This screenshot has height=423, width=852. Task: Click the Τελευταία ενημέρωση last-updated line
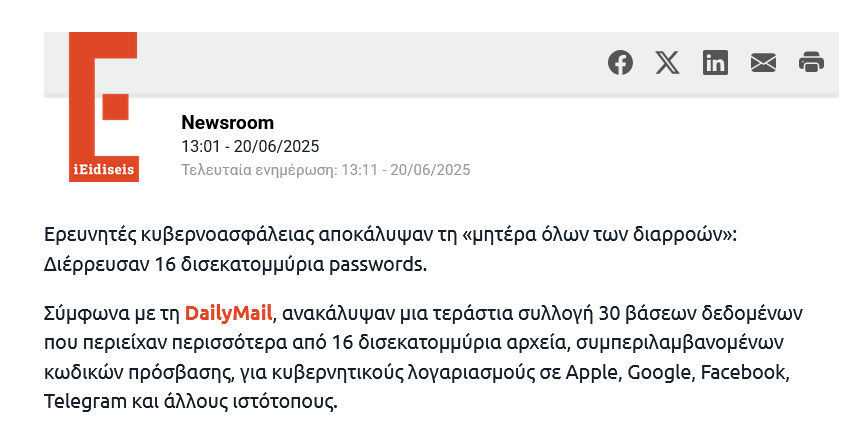[x=325, y=170]
